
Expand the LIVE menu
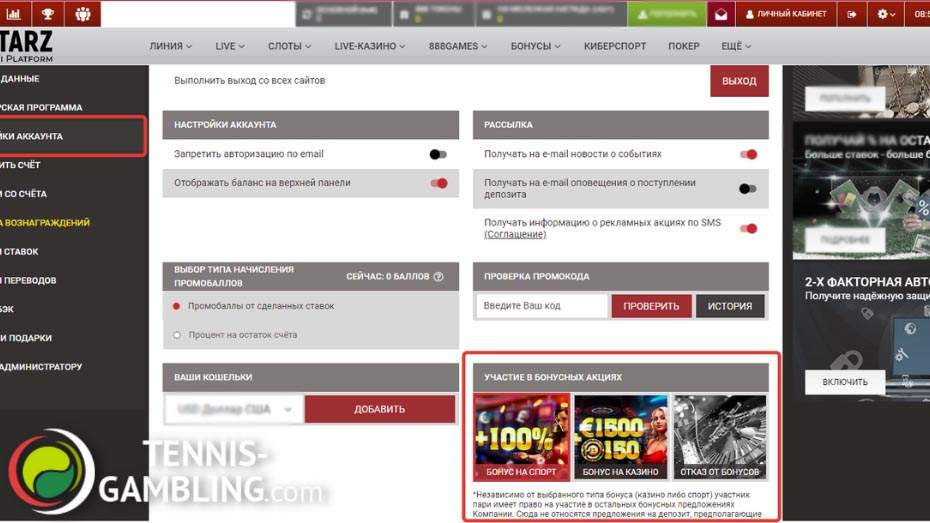(x=230, y=46)
